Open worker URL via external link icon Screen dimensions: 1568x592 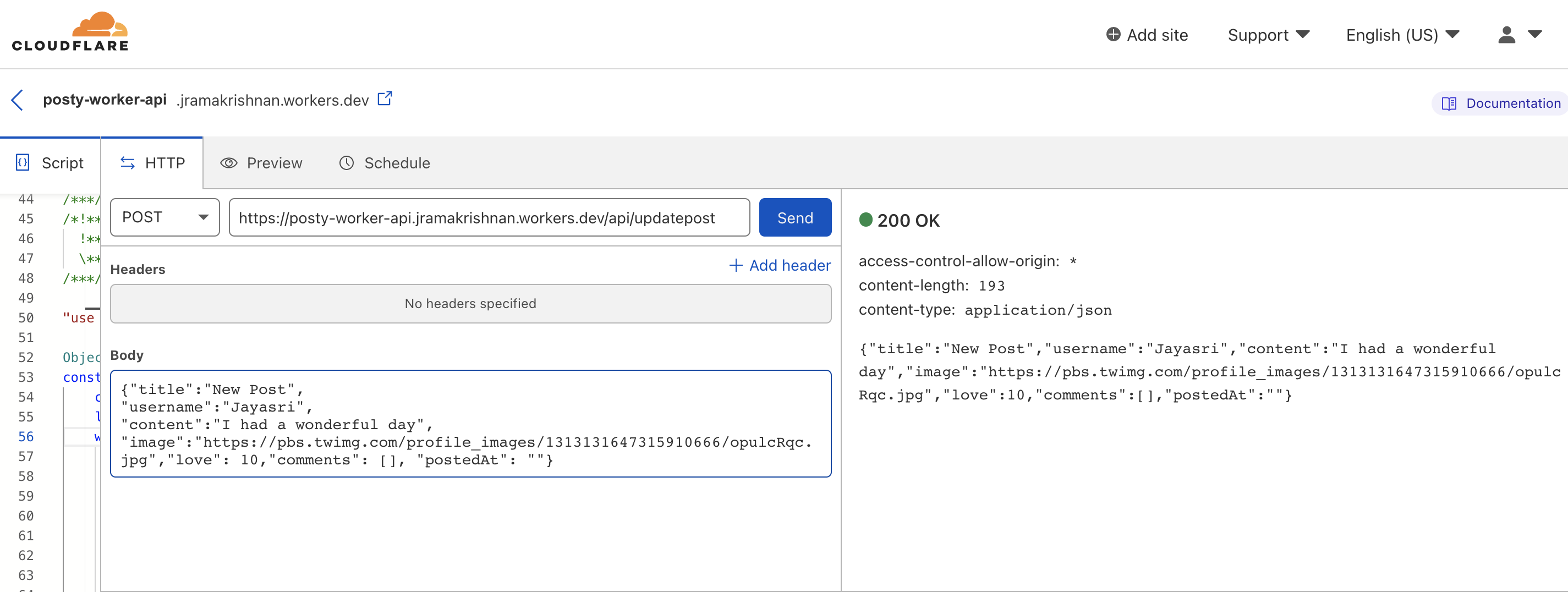[x=385, y=98]
